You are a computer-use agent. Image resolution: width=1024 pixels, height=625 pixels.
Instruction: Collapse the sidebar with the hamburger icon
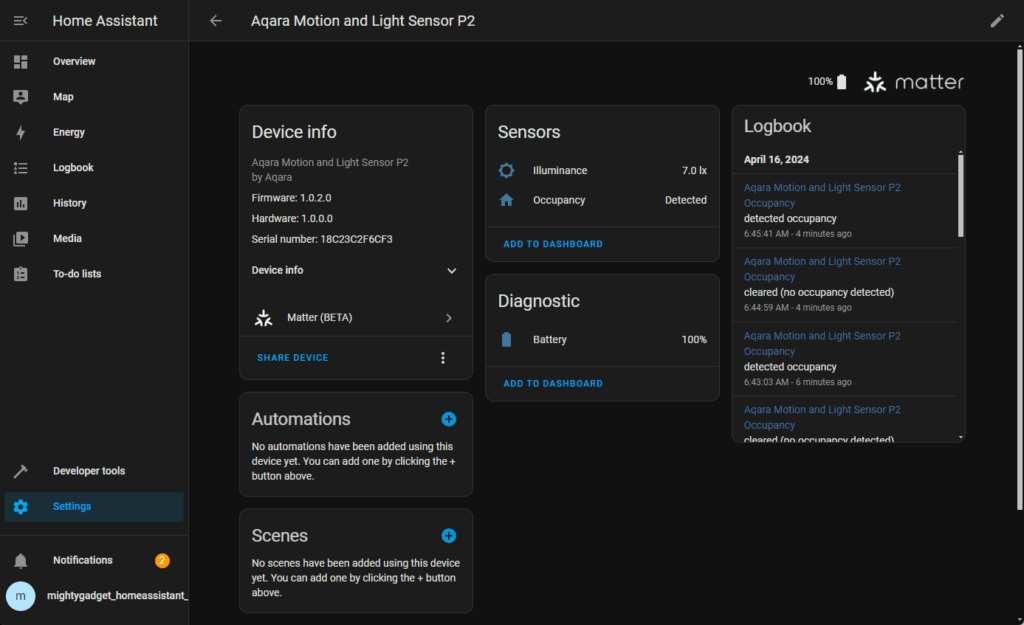coord(21,21)
